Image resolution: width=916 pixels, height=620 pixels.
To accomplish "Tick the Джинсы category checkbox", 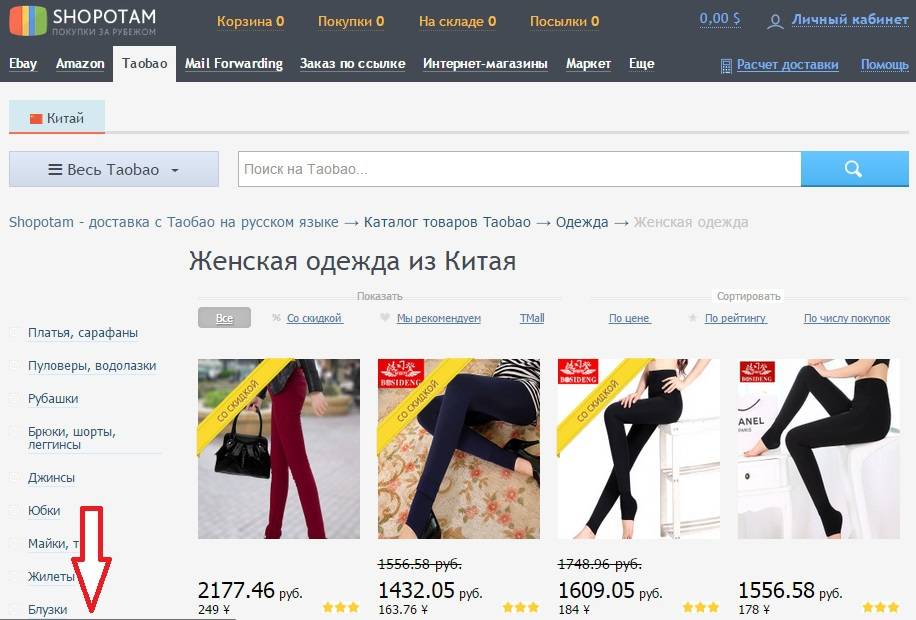I will 15,477.
